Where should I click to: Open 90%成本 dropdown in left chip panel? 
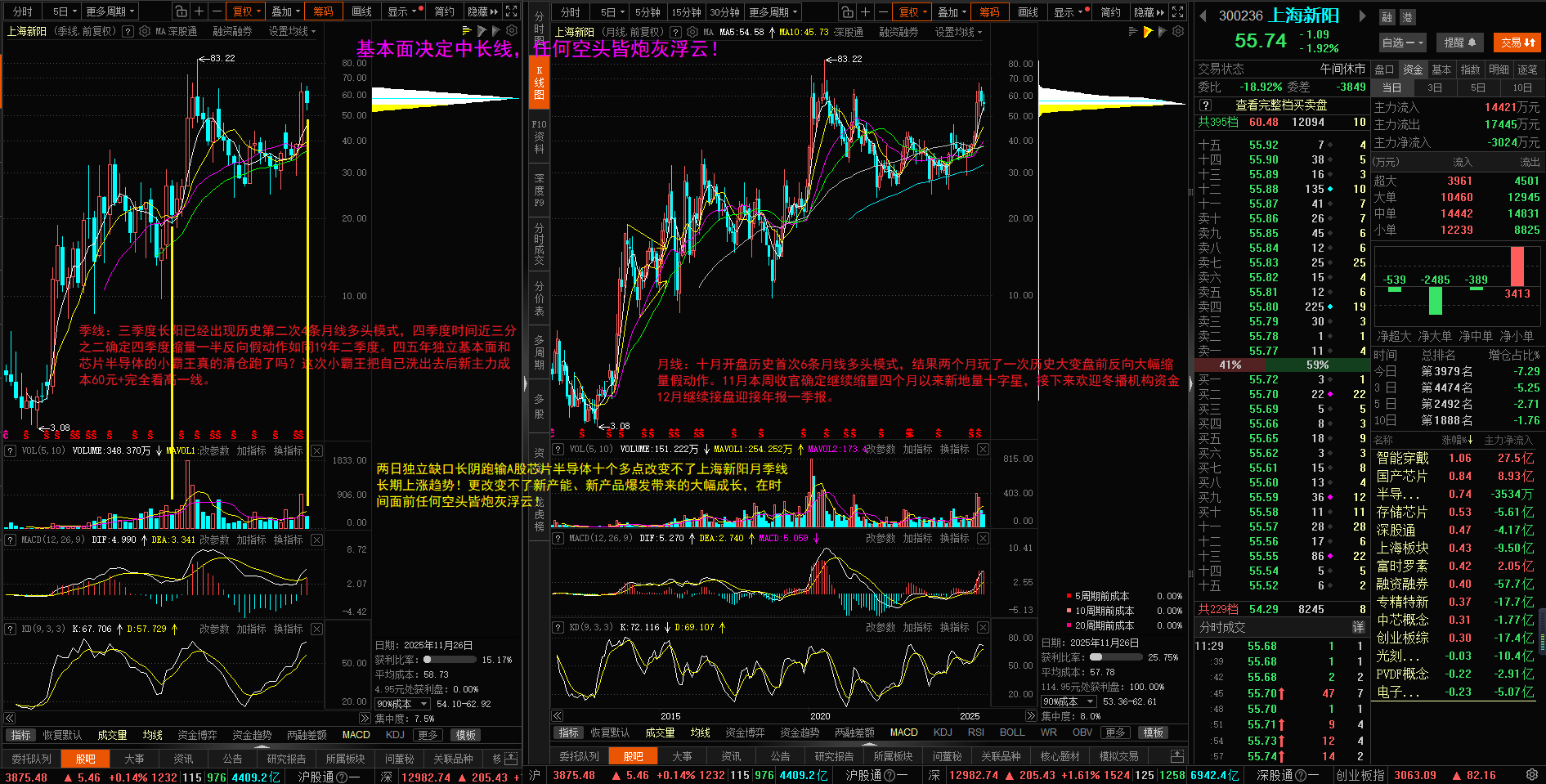pos(402,704)
